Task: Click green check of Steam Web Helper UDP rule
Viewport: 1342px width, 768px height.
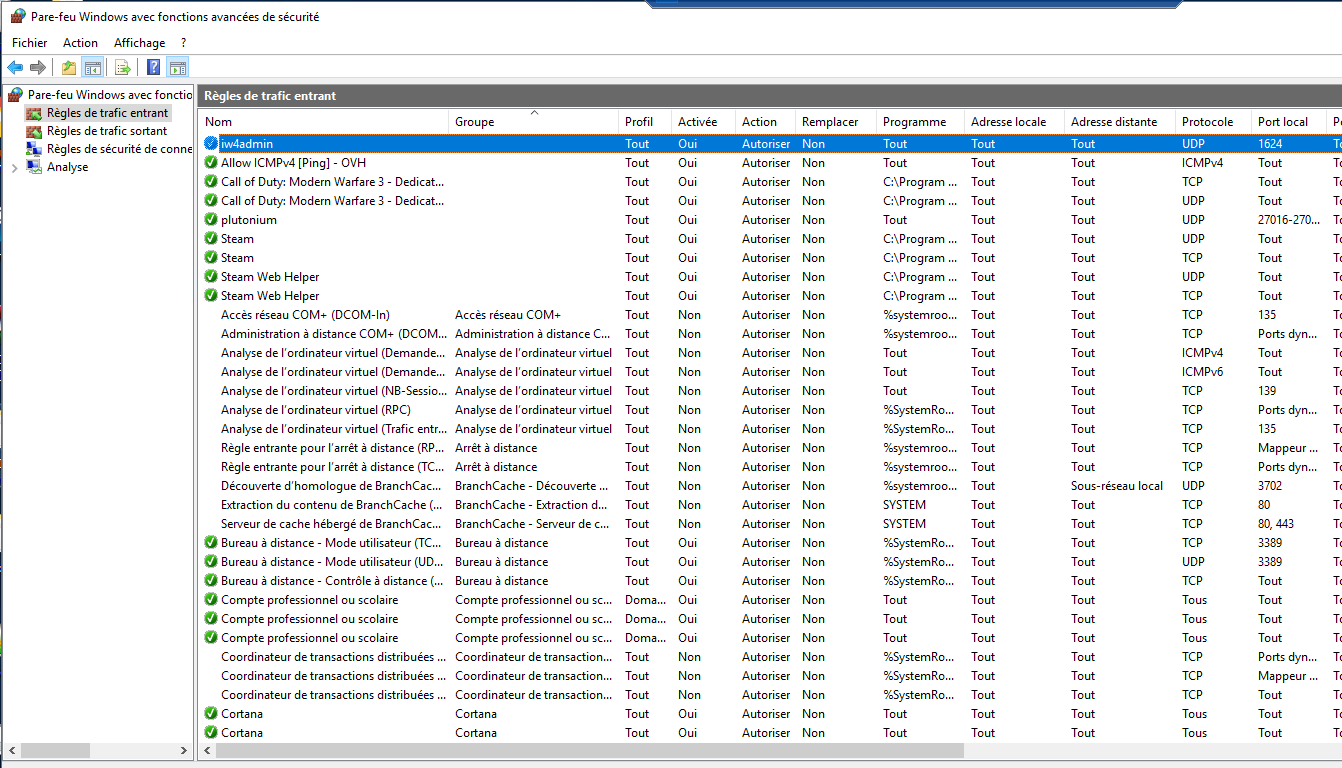Action: 211,277
